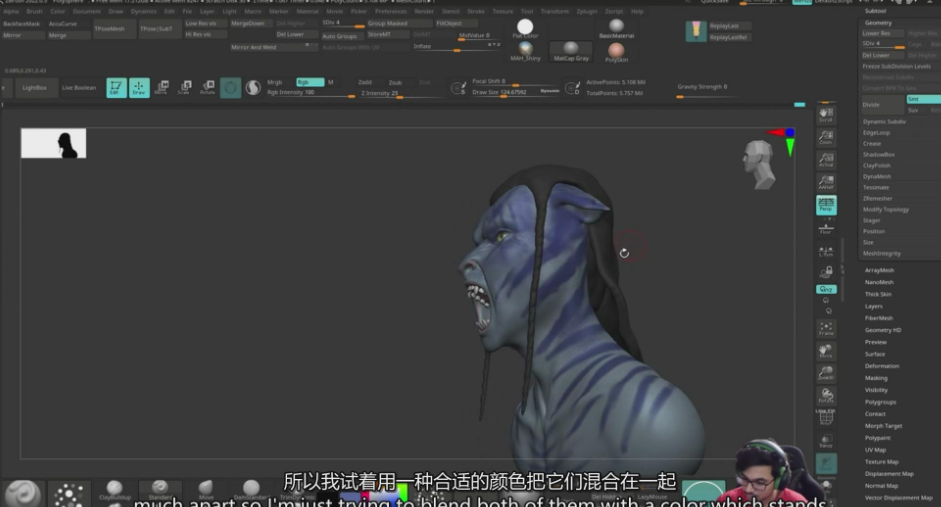Click the Scroll canvas icon
The image size is (941, 507).
[x=826, y=114]
